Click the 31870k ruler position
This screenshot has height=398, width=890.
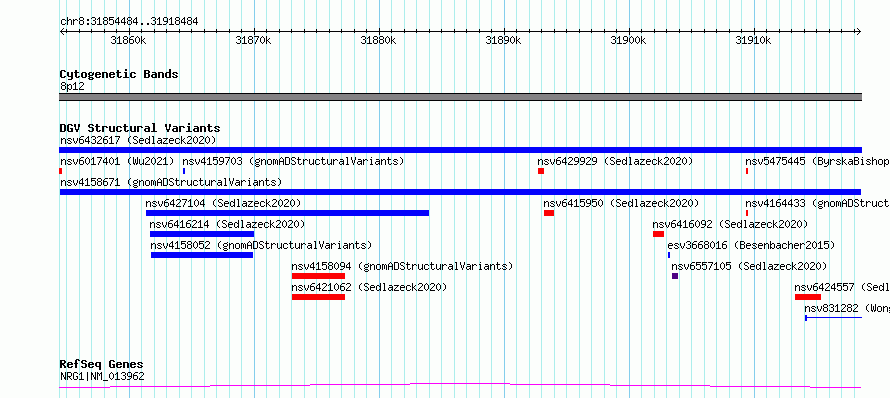(x=253, y=40)
